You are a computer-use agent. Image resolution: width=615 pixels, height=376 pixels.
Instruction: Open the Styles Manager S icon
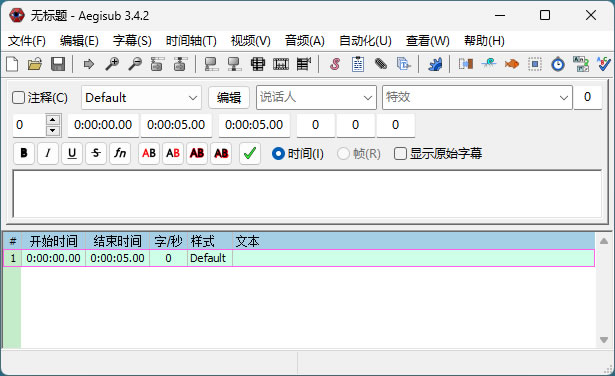[335, 64]
